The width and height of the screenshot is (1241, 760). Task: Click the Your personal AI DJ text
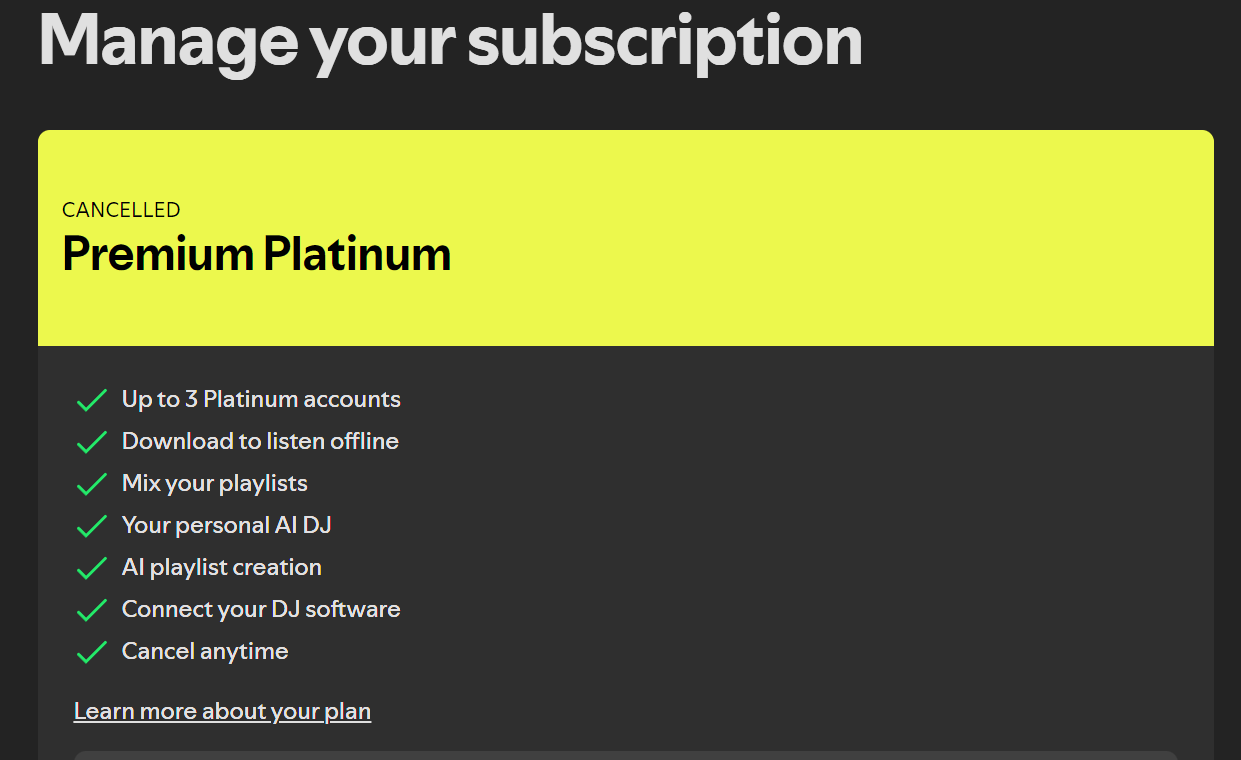[x=226, y=525]
